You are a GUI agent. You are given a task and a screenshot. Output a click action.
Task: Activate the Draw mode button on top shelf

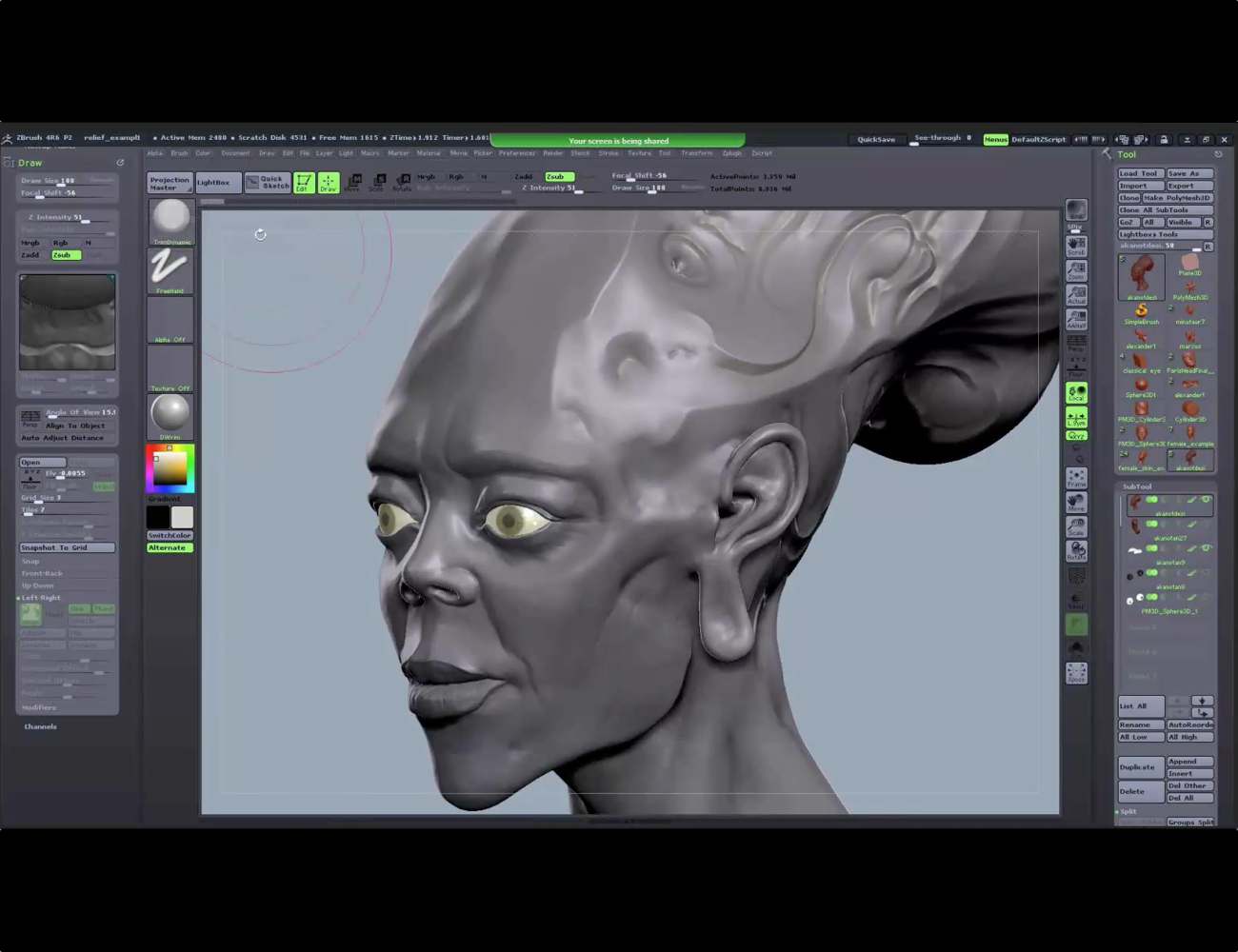click(328, 182)
